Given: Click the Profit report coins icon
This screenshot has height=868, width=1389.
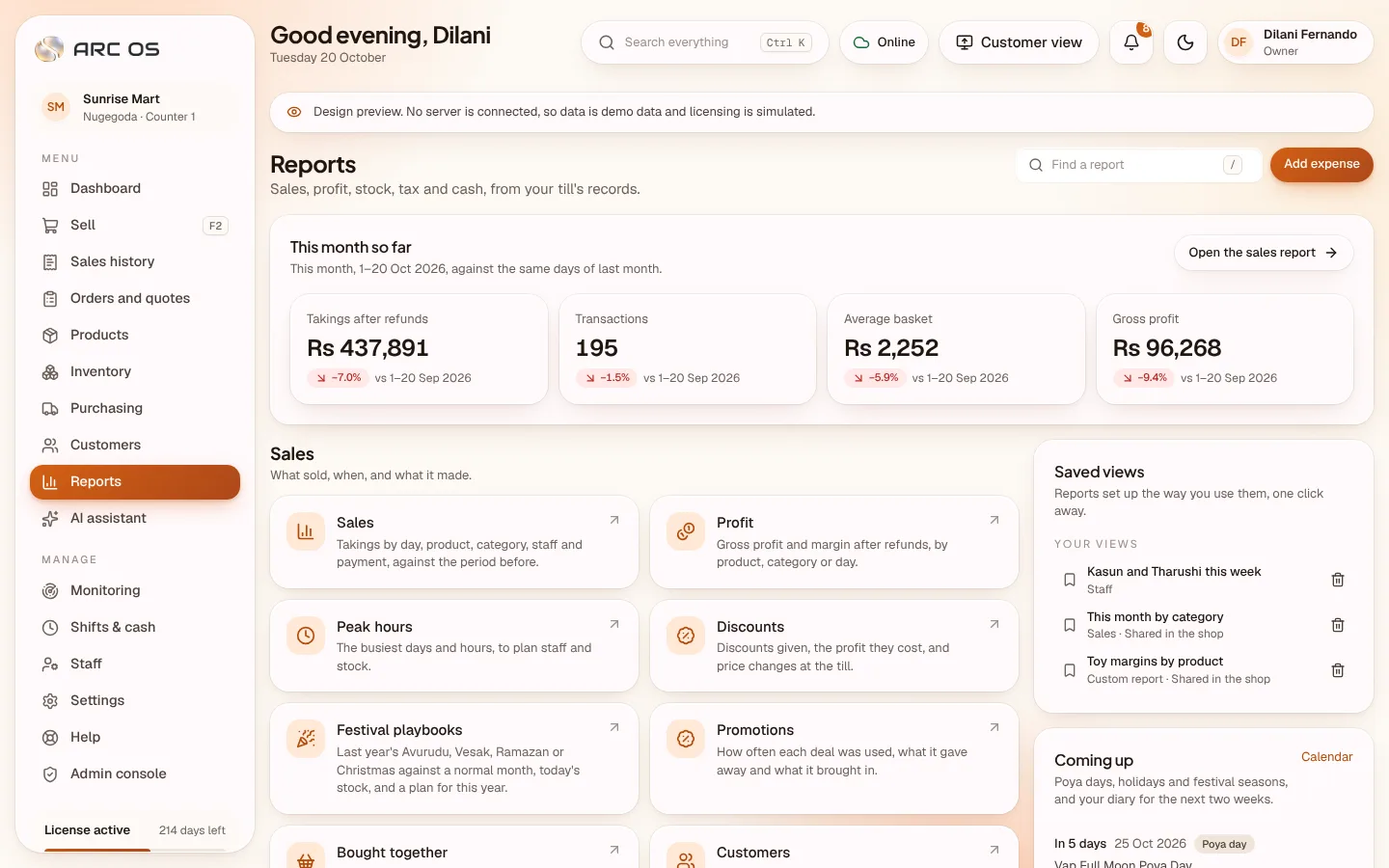Looking at the screenshot, I should [686, 531].
